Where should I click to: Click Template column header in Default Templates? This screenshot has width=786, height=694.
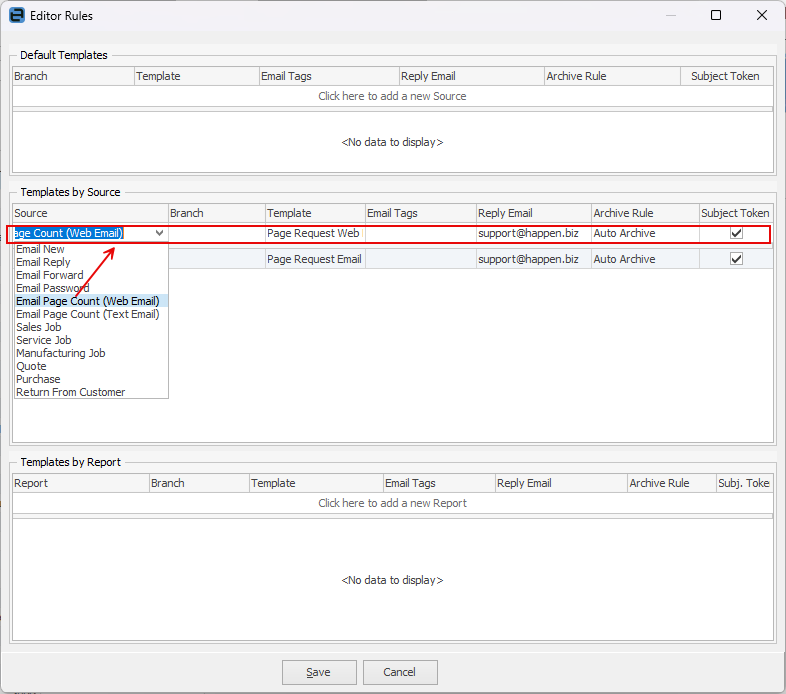click(x=197, y=76)
